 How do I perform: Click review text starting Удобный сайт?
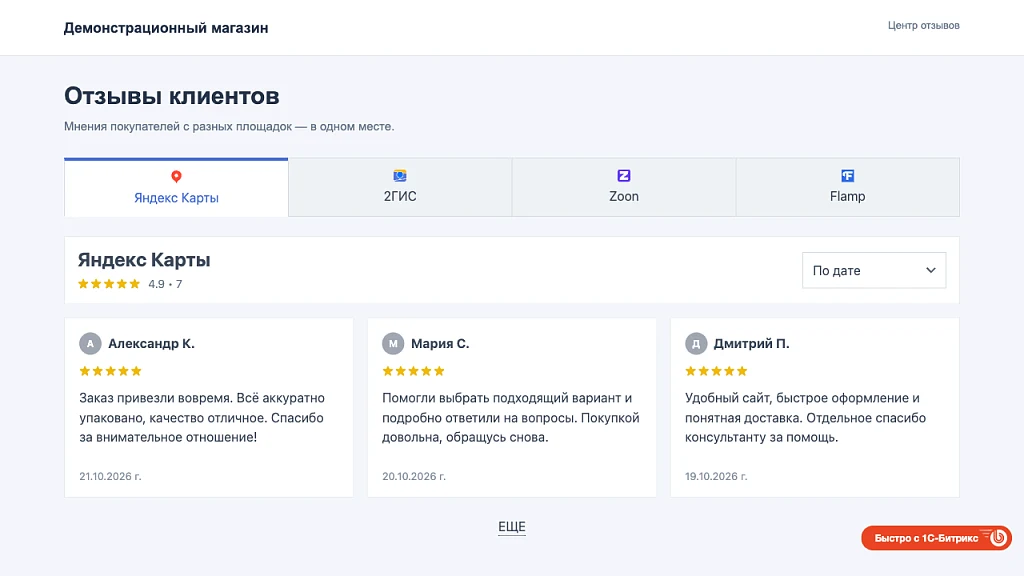(805, 418)
